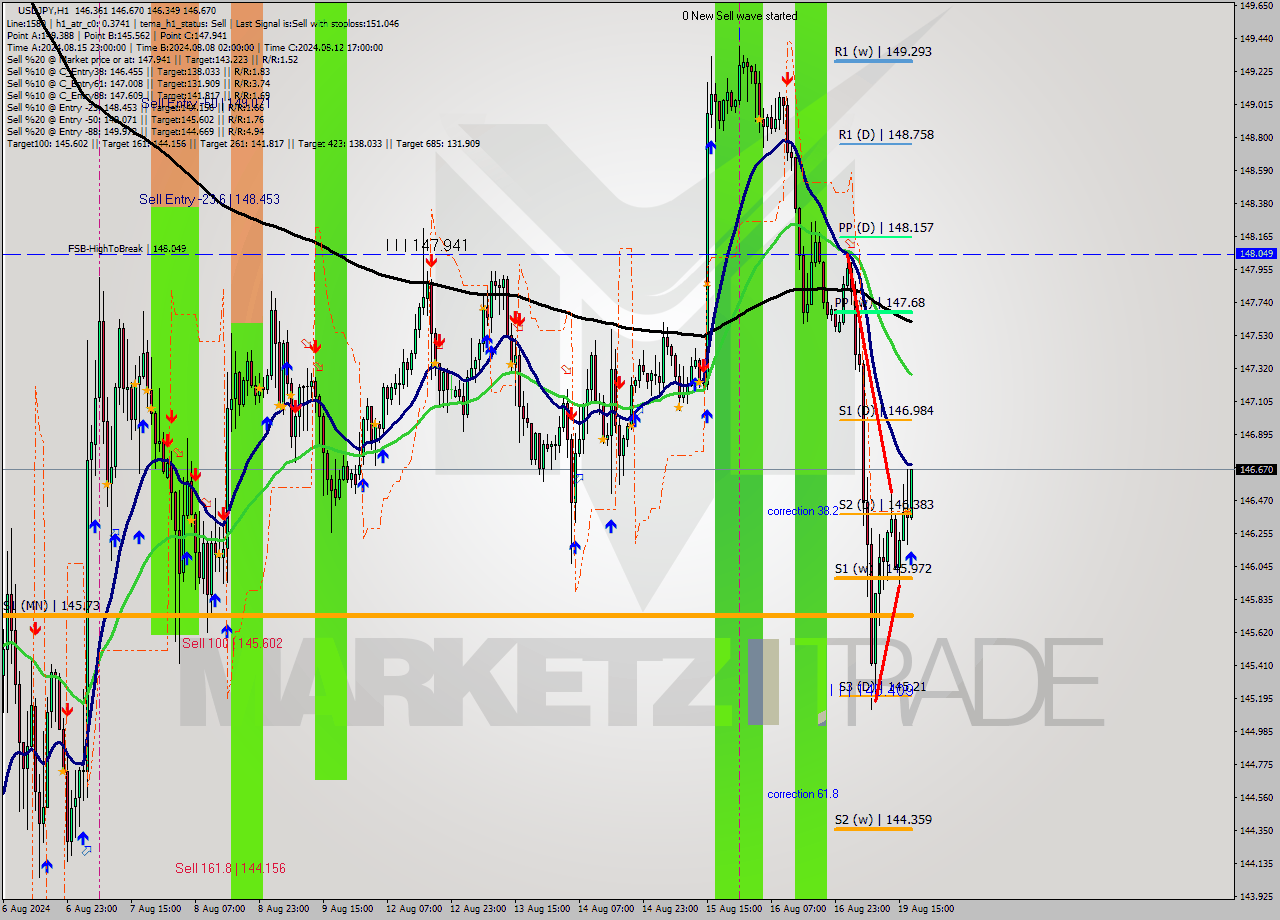Click the 147.105 price axis value

[1256, 401]
